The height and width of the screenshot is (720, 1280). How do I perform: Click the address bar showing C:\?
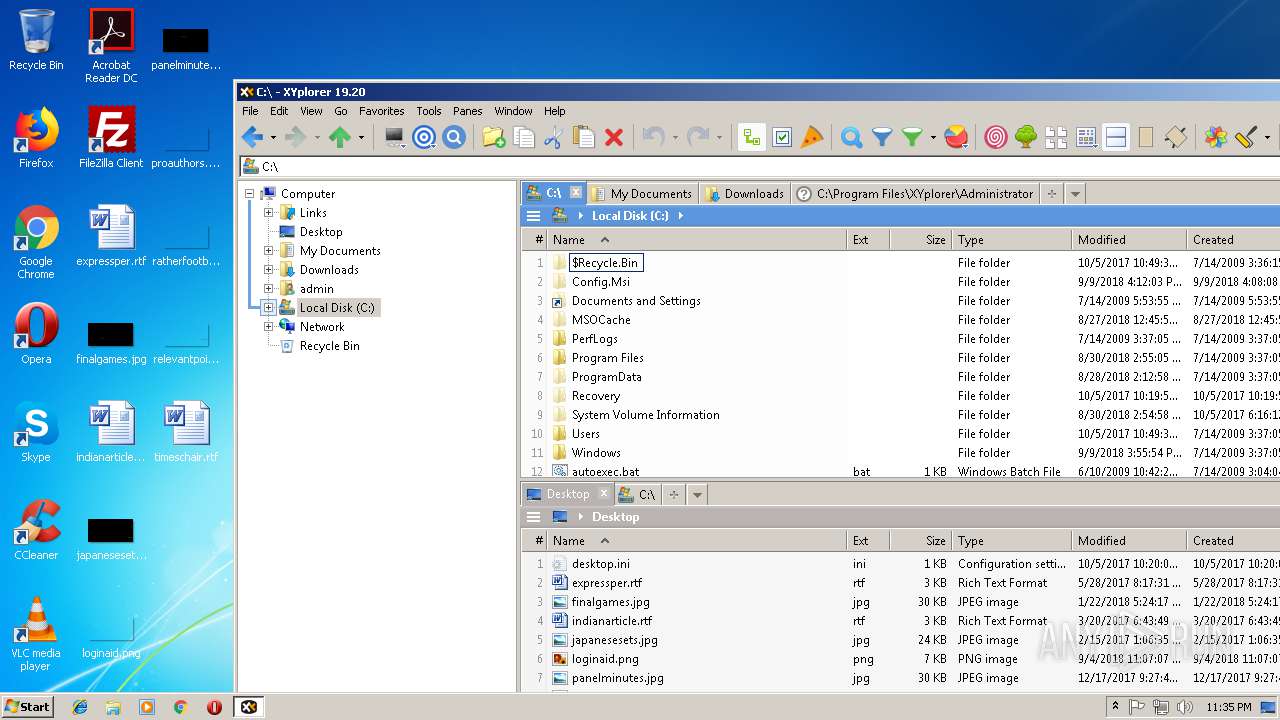point(758,167)
